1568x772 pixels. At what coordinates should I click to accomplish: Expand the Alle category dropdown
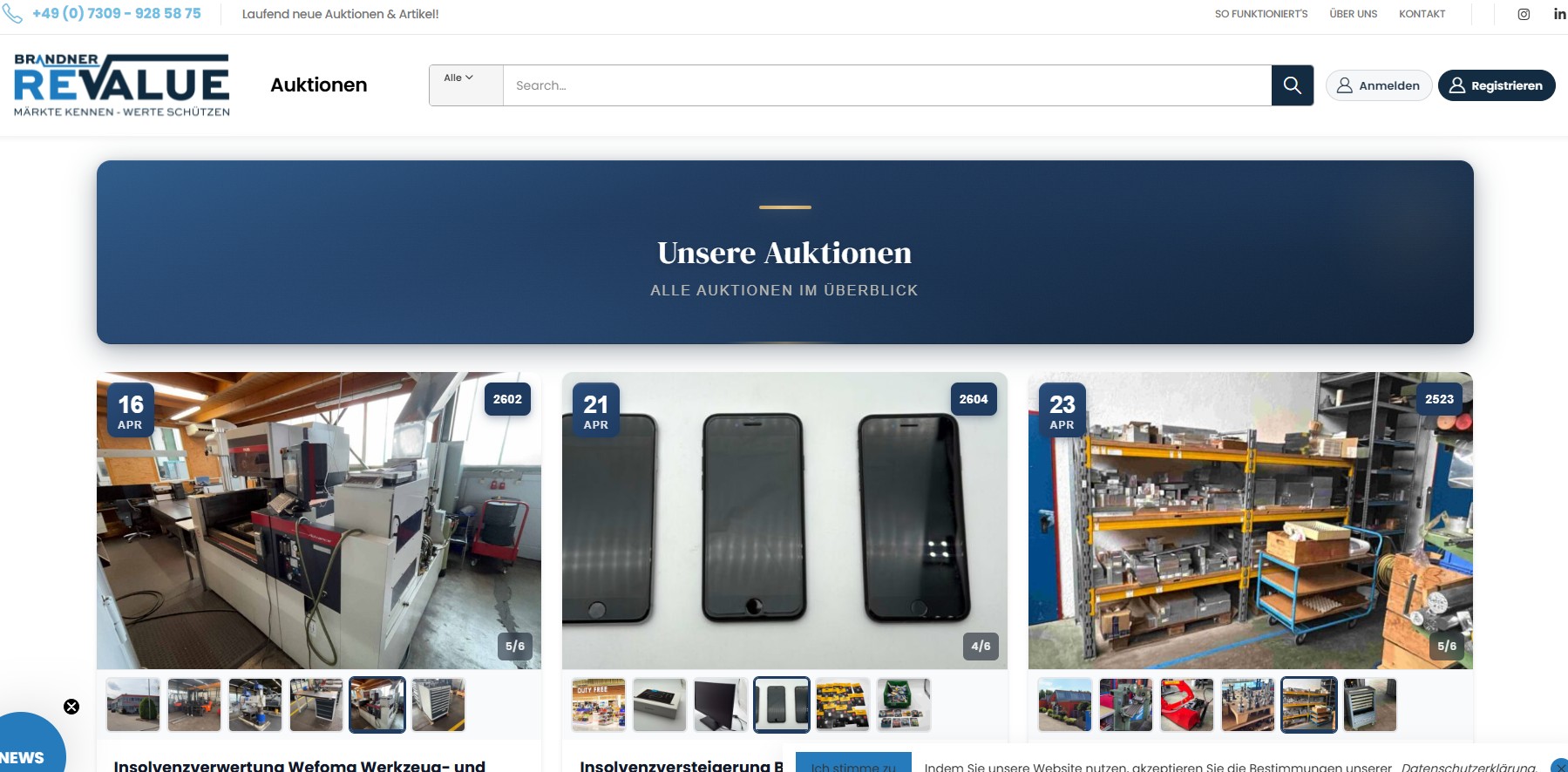(458, 78)
